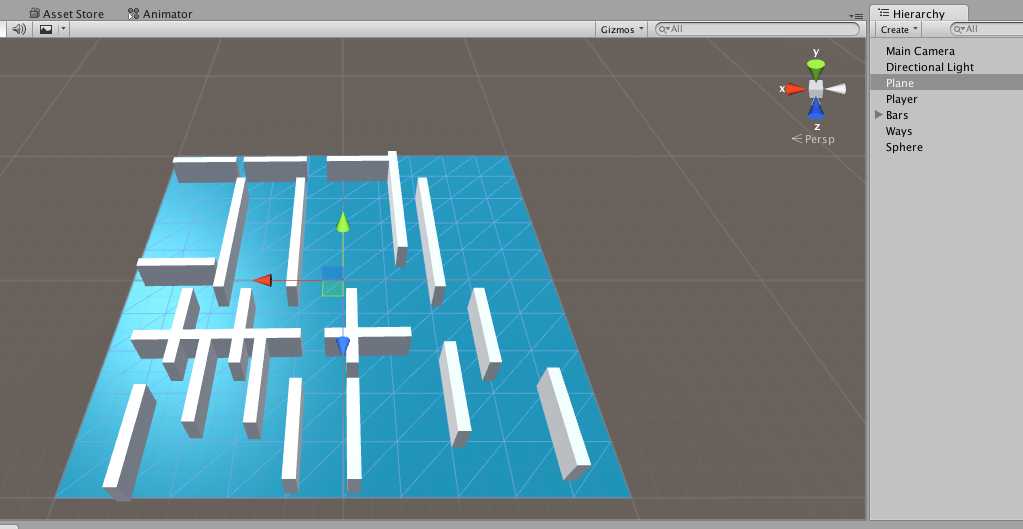Toggle Persp projection label
The width and height of the screenshot is (1023, 529).
pos(813,139)
